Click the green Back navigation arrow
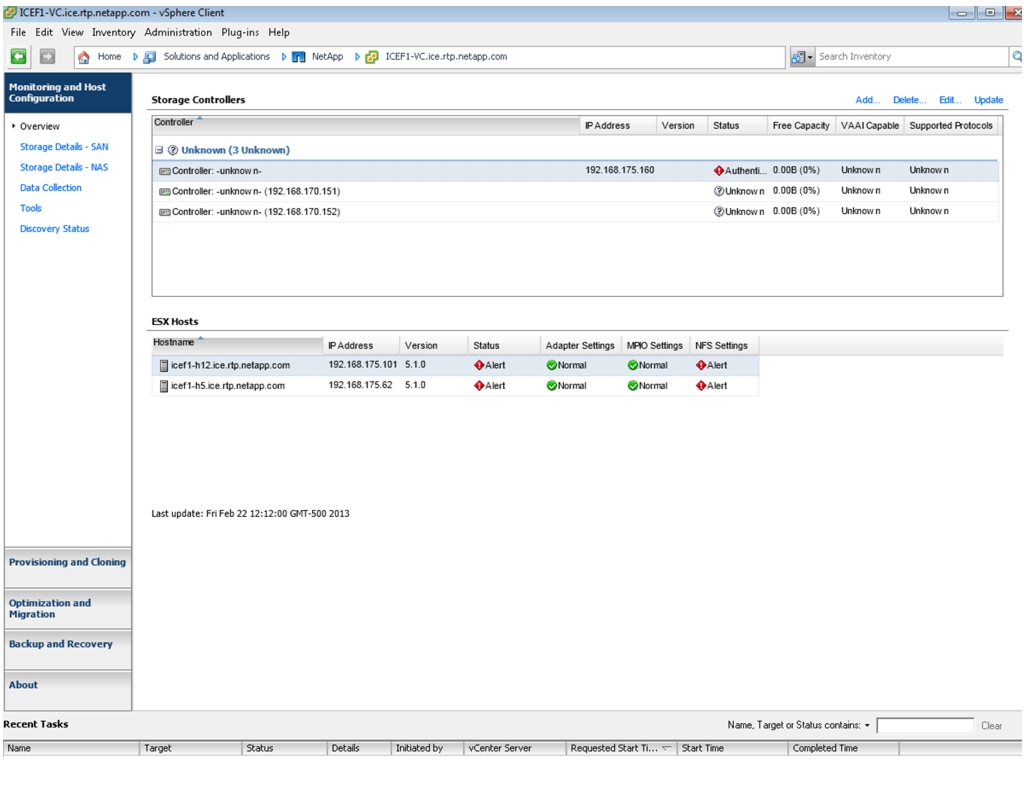1024x802 pixels. click(x=18, y=57)
